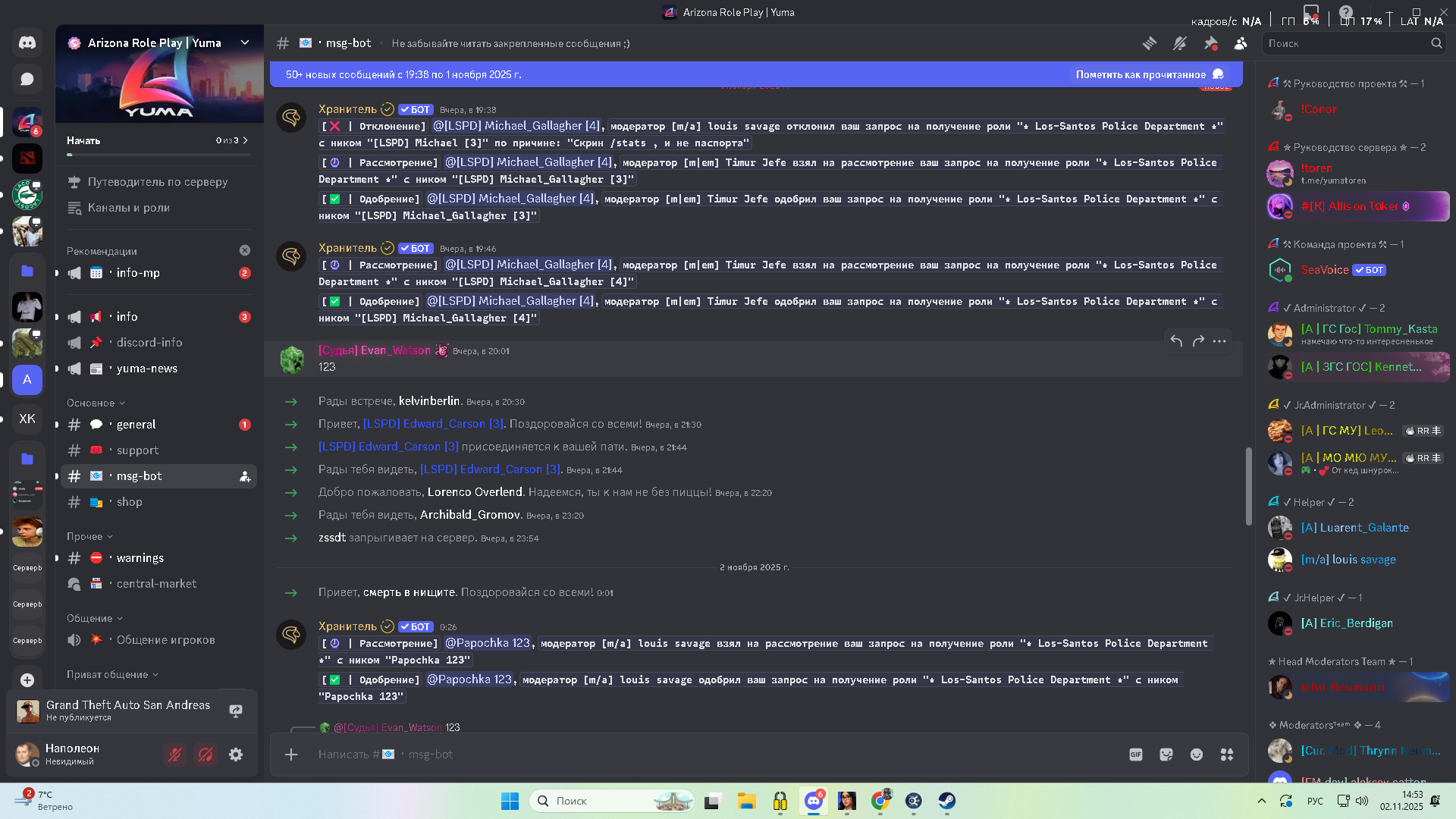Toggle microphone mute button

[x=175, y=755]
